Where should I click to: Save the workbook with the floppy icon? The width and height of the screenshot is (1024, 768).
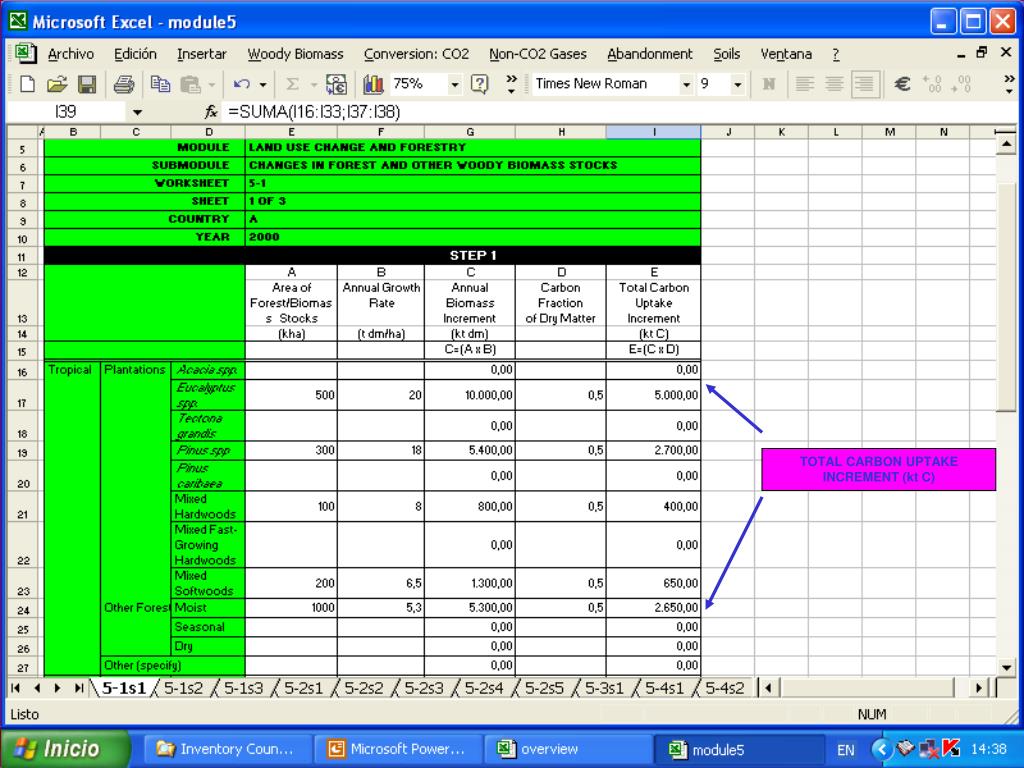coord(87,84)
